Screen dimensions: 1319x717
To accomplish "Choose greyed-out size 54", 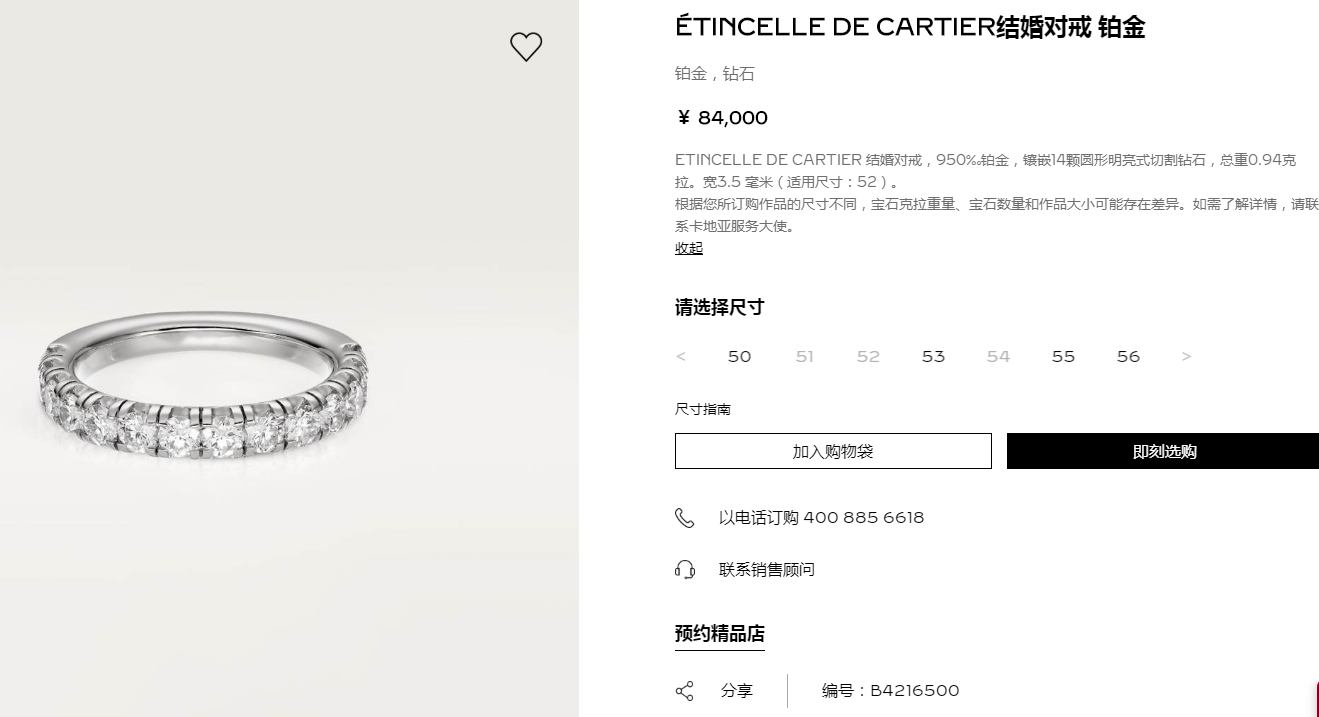I will 998,357.
